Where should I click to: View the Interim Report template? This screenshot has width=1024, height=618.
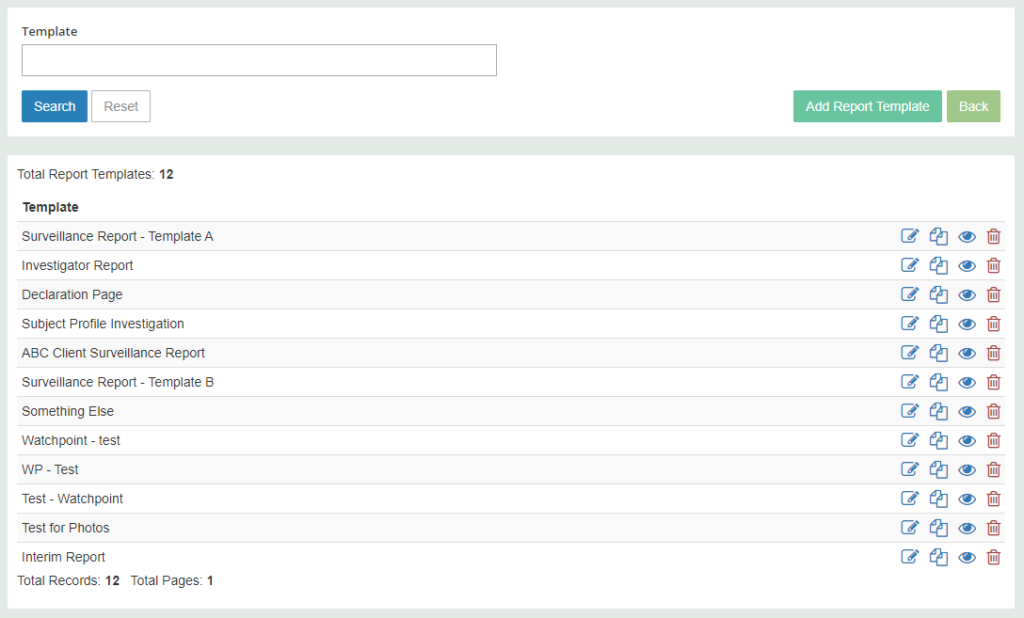pyautogui.click(x=966, y=557)
